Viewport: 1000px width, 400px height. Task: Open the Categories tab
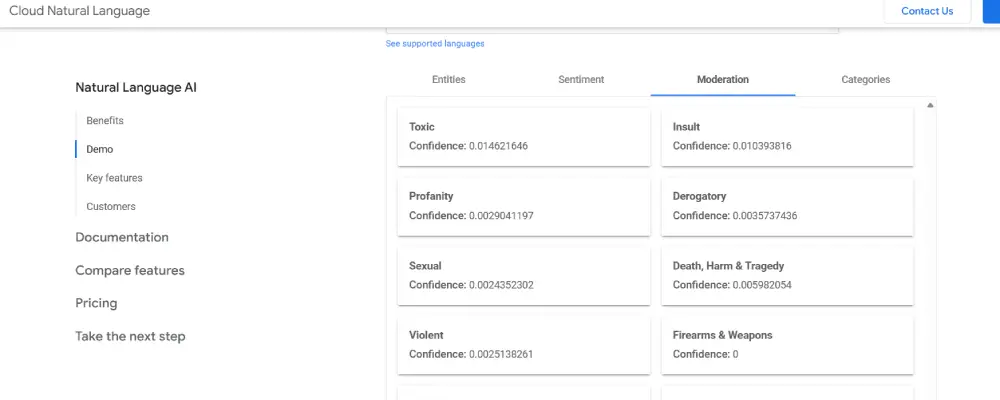[x=865, y=80]
